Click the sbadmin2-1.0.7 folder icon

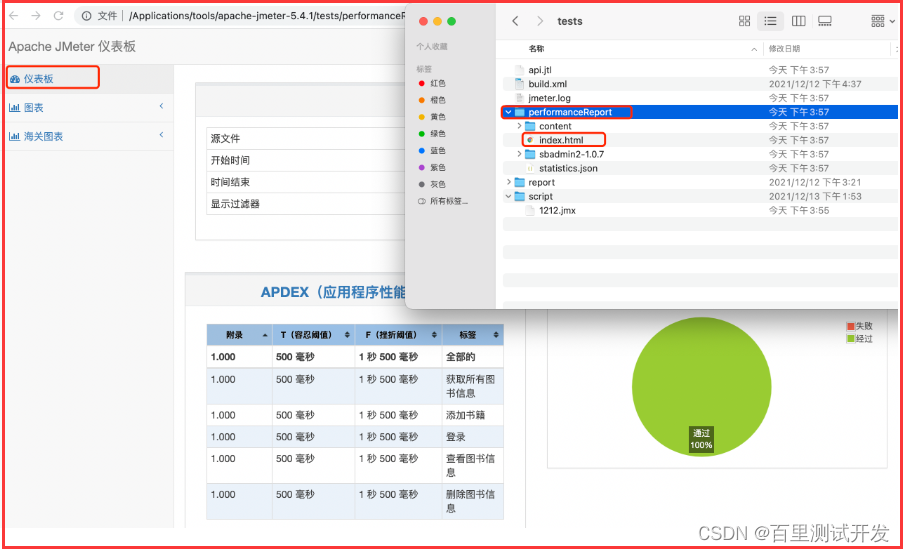point(530,154)
